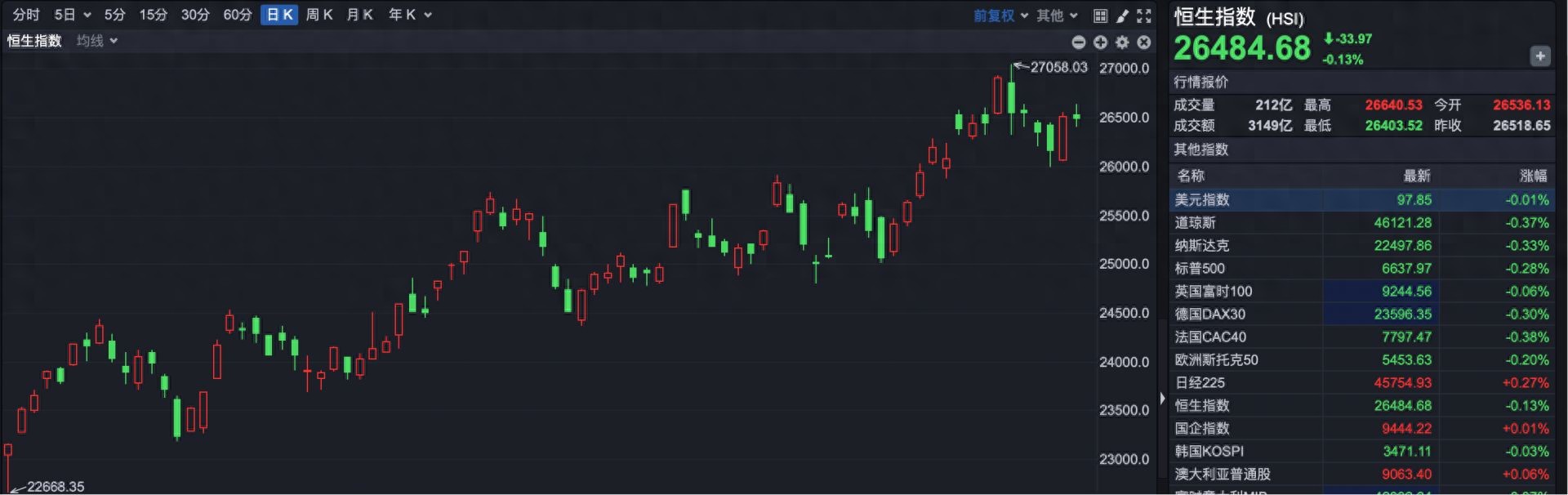Zoom out chart with minus icon
Viewport: 1568px width, 495px height.
coord(1078,42)
